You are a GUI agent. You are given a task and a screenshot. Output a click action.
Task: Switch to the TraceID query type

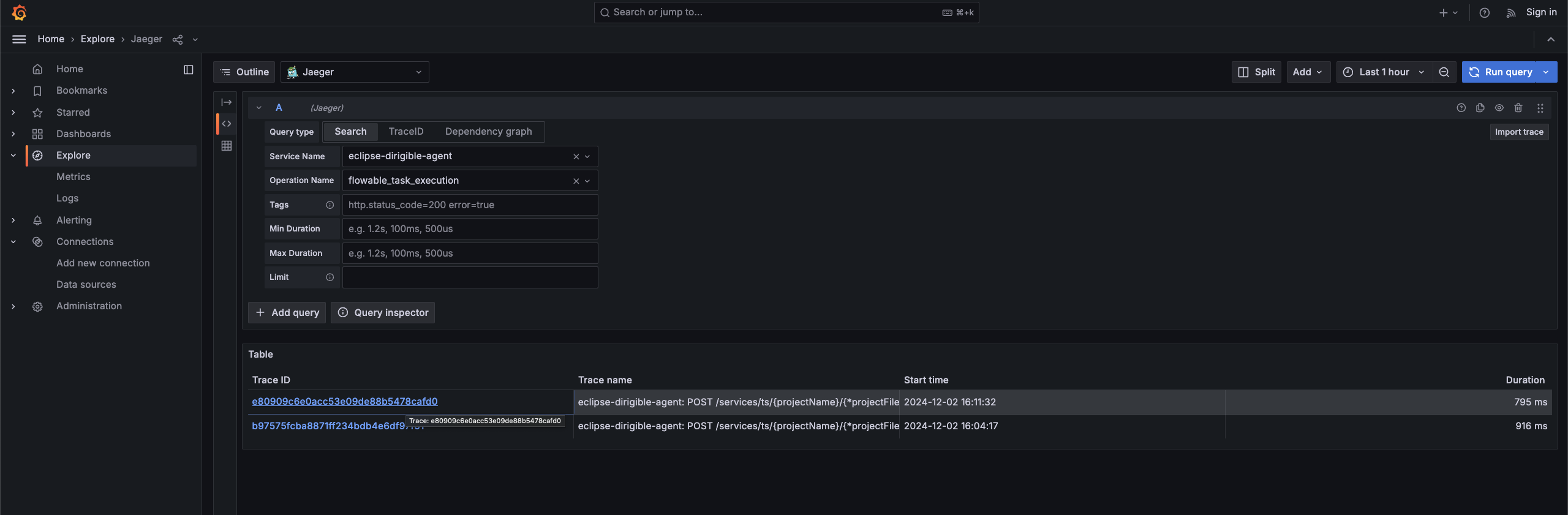pyautogui.click(x=406, y=132)
